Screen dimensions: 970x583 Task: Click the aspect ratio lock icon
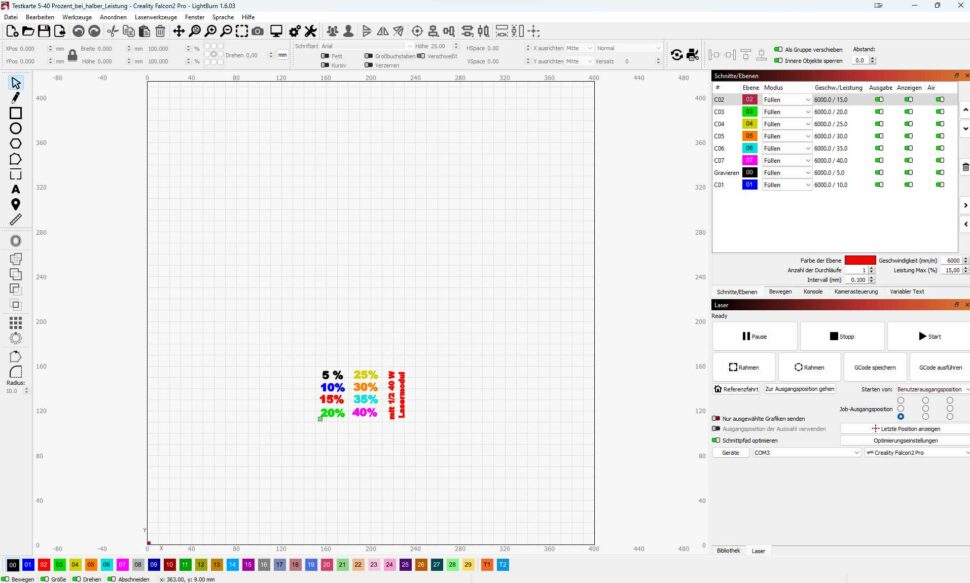pyautogui.click(x=72, y=55)
